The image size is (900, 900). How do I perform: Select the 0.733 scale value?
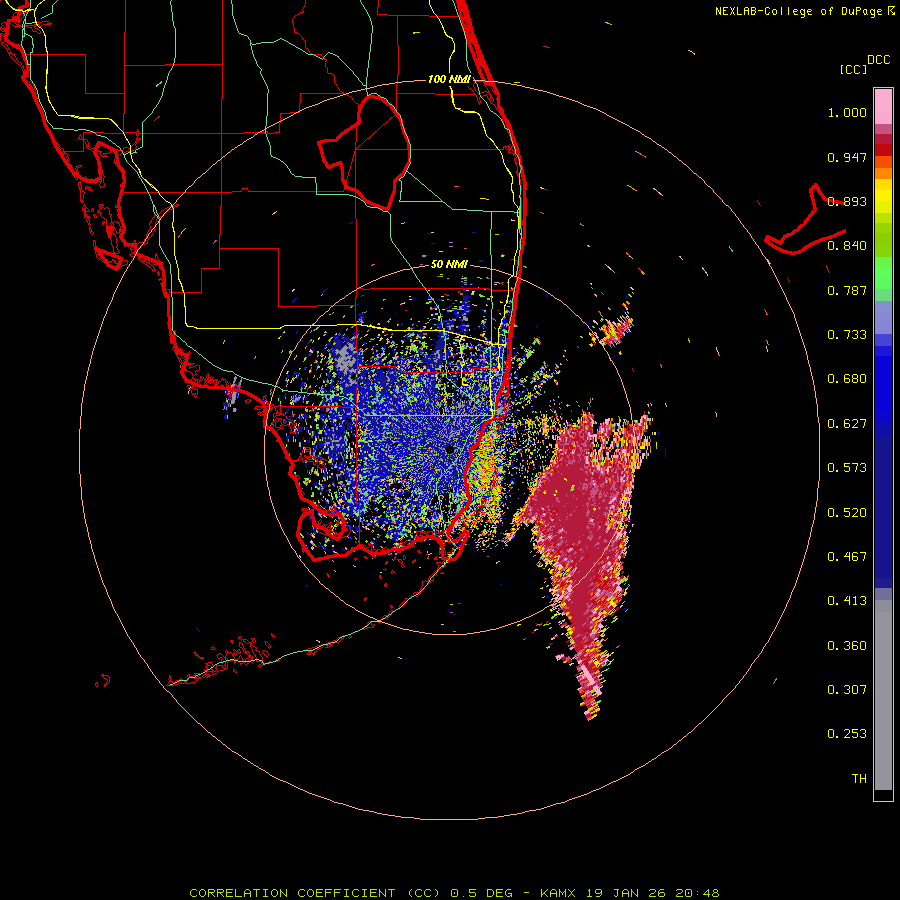pyautogui.click(x=847, y=335)
